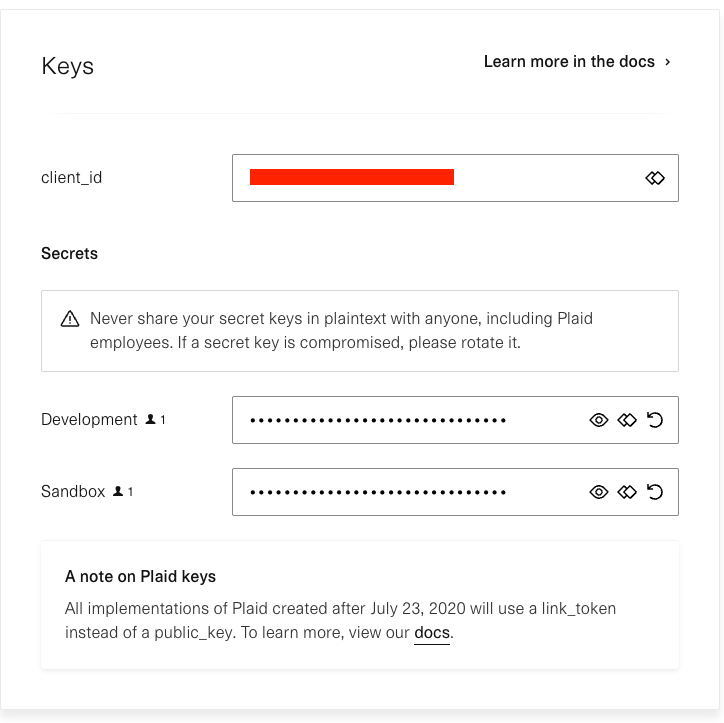This screenshot has height=723, width=724.
Task: Copy the client_id value
Action: click(x=655, y=178)
